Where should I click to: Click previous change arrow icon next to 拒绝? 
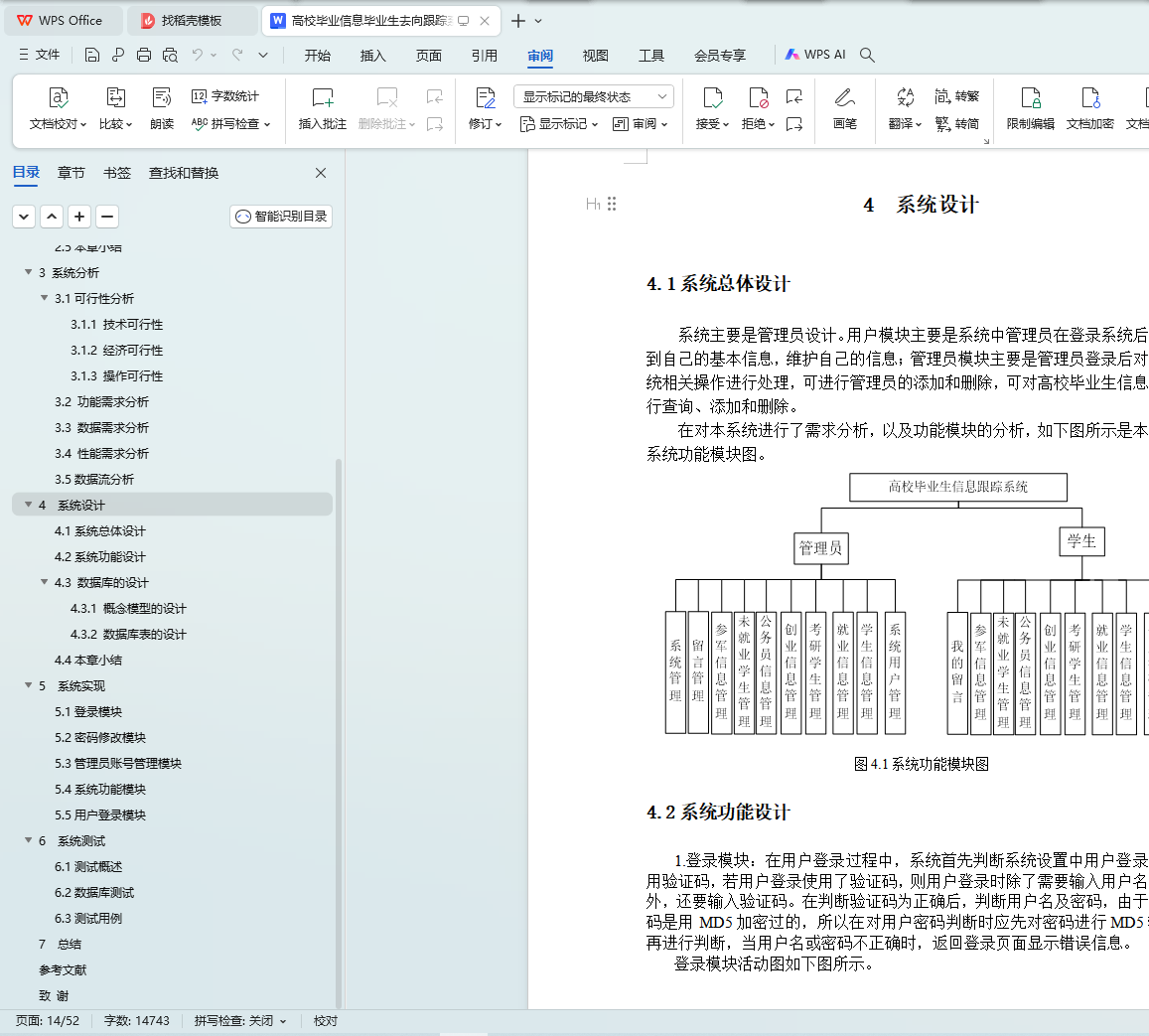[793, 96]
